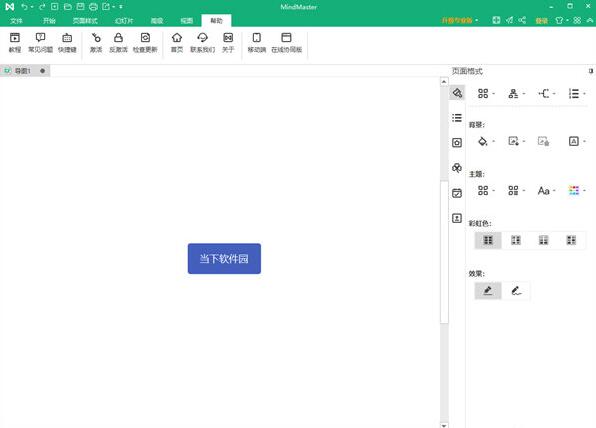Go to 首页 home page icon
This screenshot has width=596, height=428.
177,43
